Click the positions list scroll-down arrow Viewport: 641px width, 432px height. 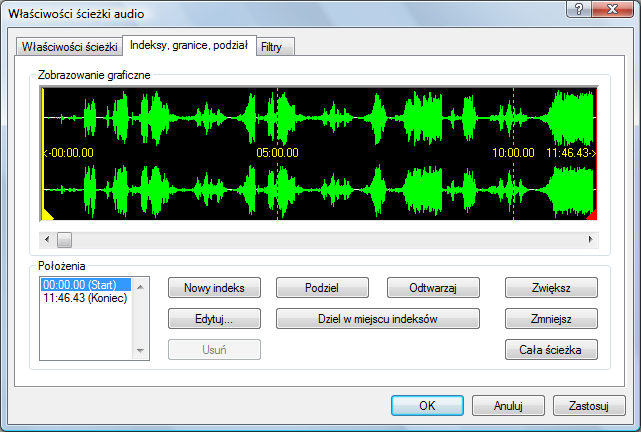(140, 351)
